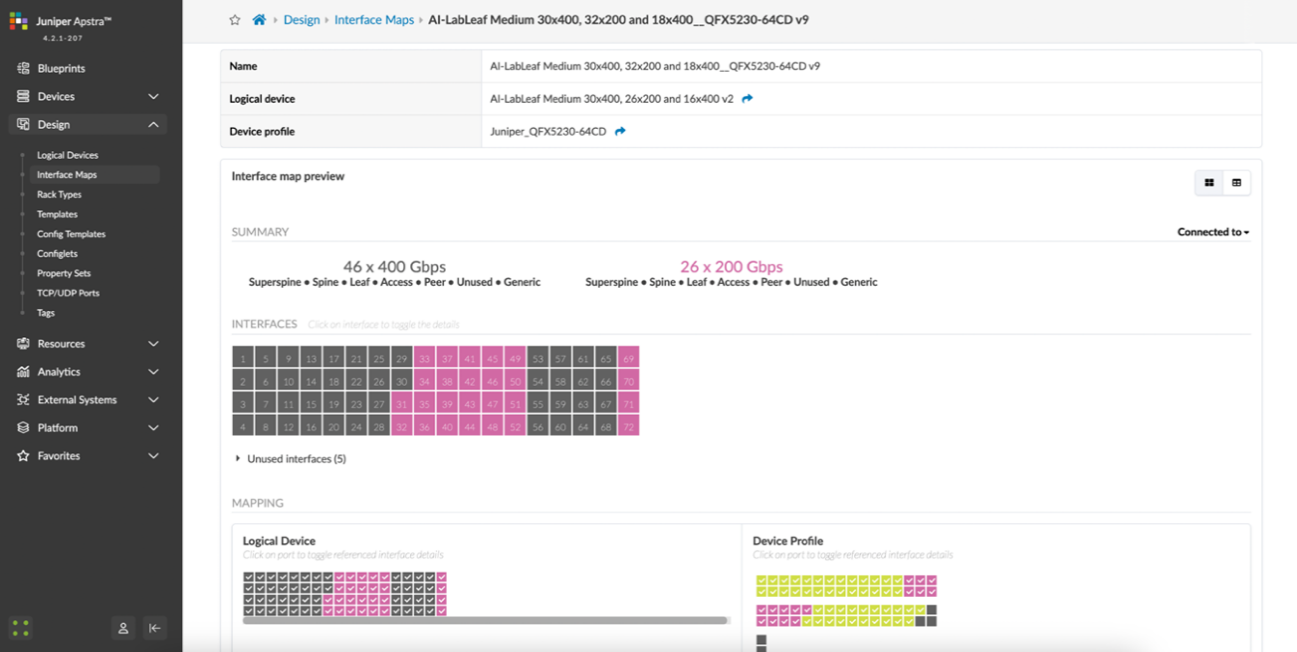Open Blueprints in the sidebar
The height and width of the screenshot is (652, 1297).
61,68
